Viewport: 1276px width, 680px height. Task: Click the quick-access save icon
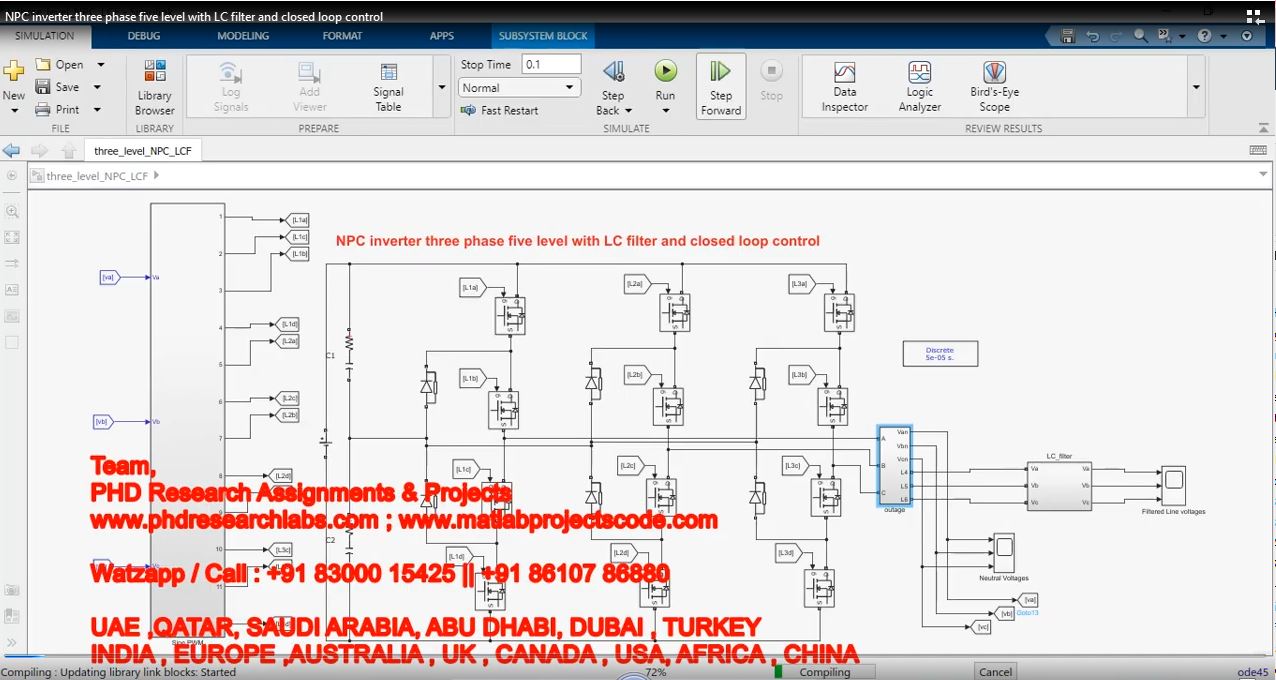1068,36
